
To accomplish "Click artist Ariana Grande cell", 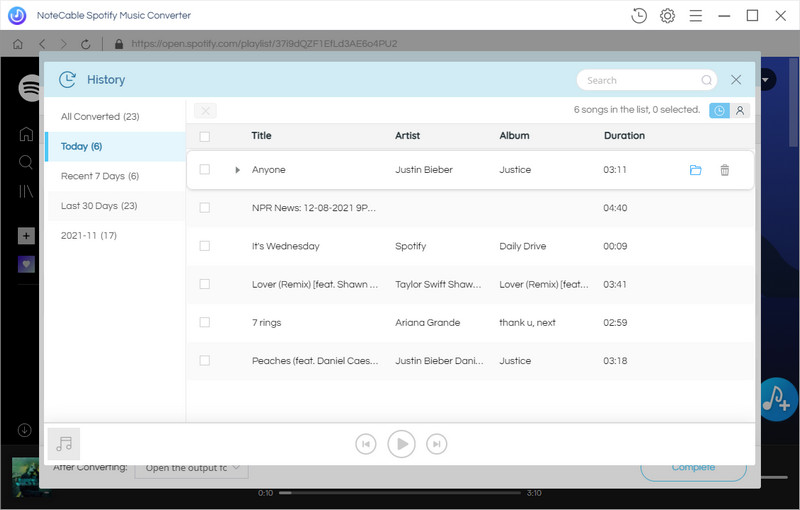I will (428, 322).
